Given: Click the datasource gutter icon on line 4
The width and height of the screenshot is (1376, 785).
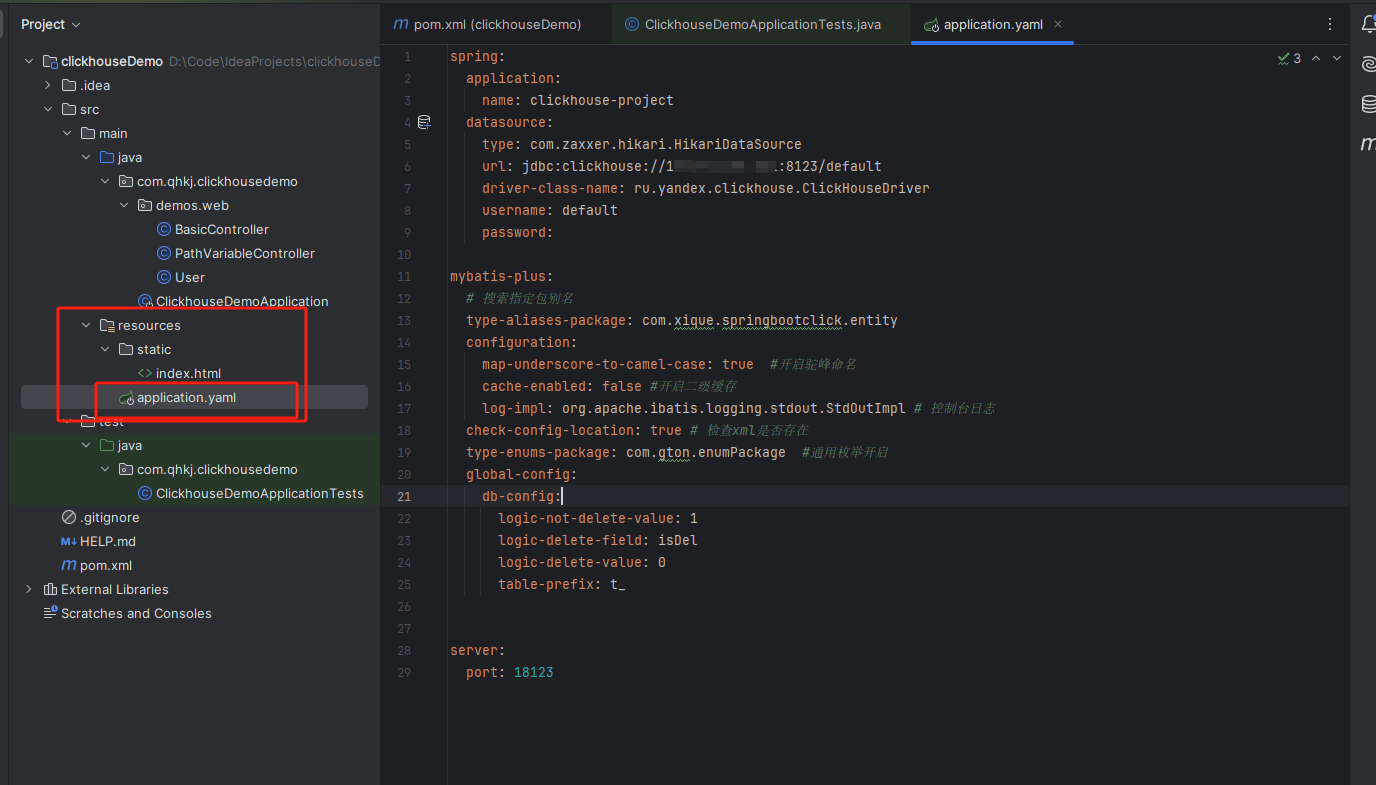Looking at the screenshot, I should click(424, 122).
